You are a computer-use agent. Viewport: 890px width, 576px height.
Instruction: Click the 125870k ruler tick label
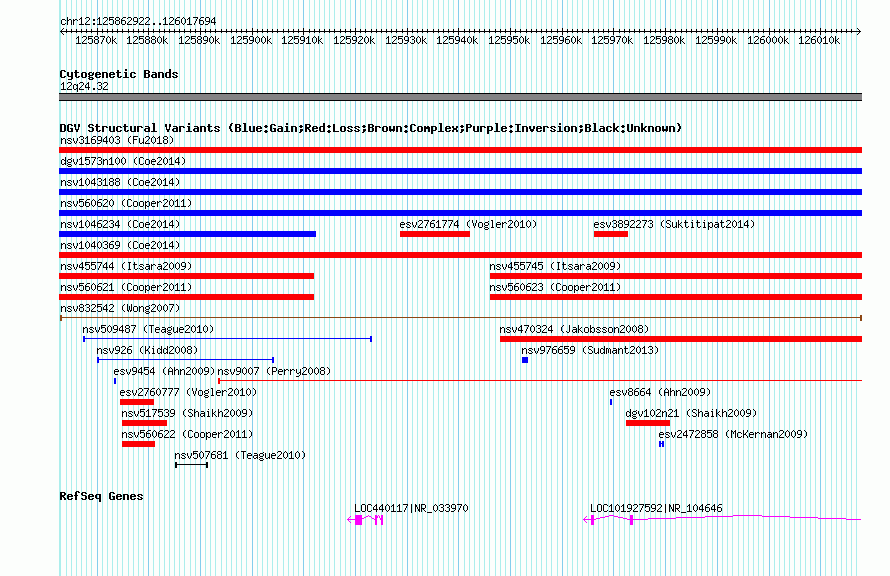(96, 40)
